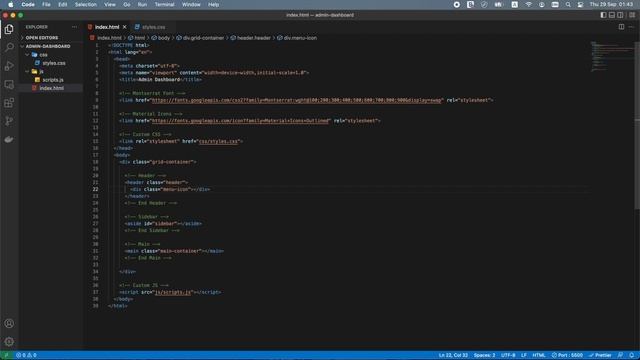Toggle primary sidebar layout icon
Image resolution: width=640 pixels, height=360 pixels.
coord(603,15)
